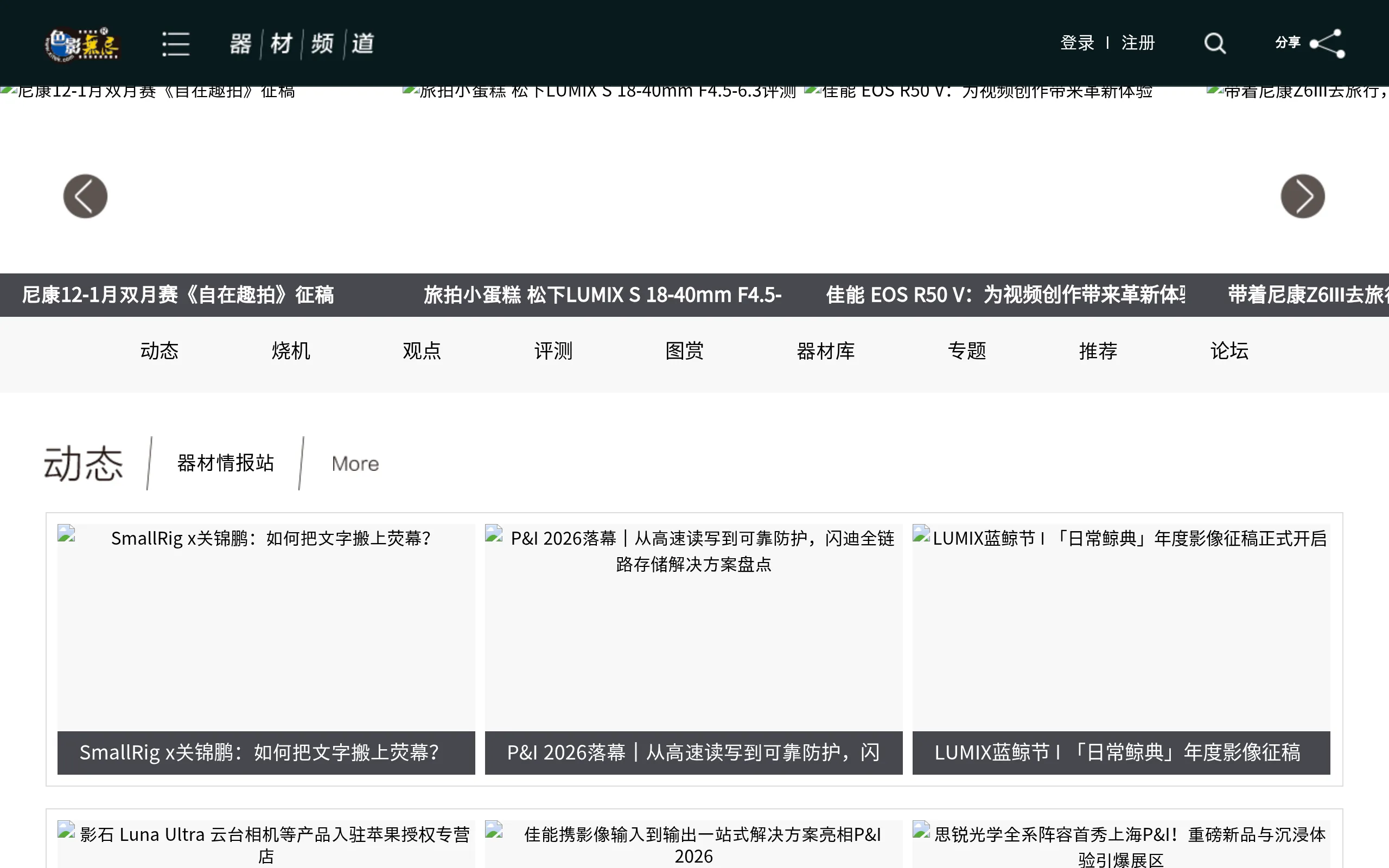Open the LUMIX蓝鲸节 article thumbnail
This screenshot has width=1389, height=868.
1121,627
